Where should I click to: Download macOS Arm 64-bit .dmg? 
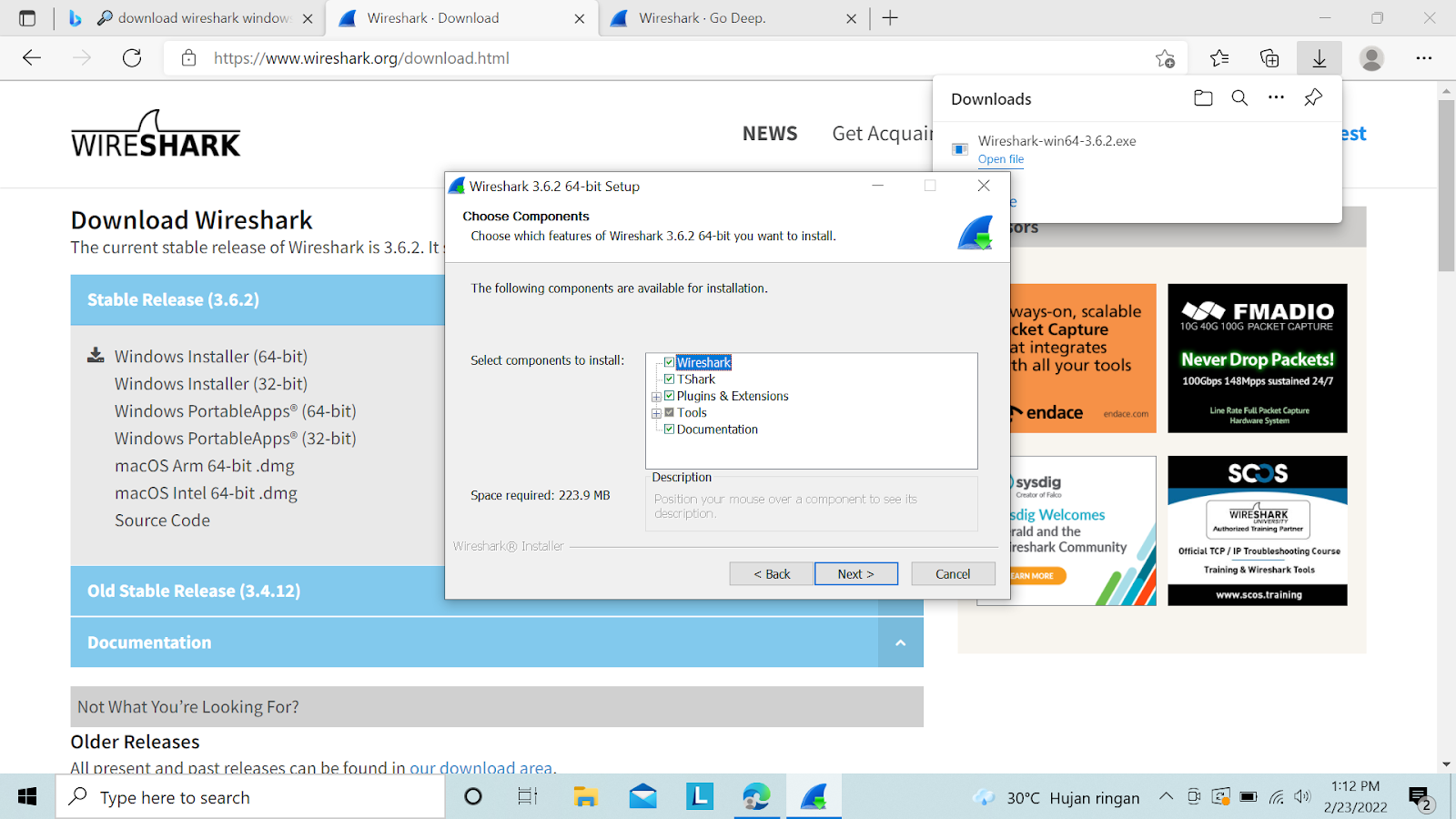205,466
